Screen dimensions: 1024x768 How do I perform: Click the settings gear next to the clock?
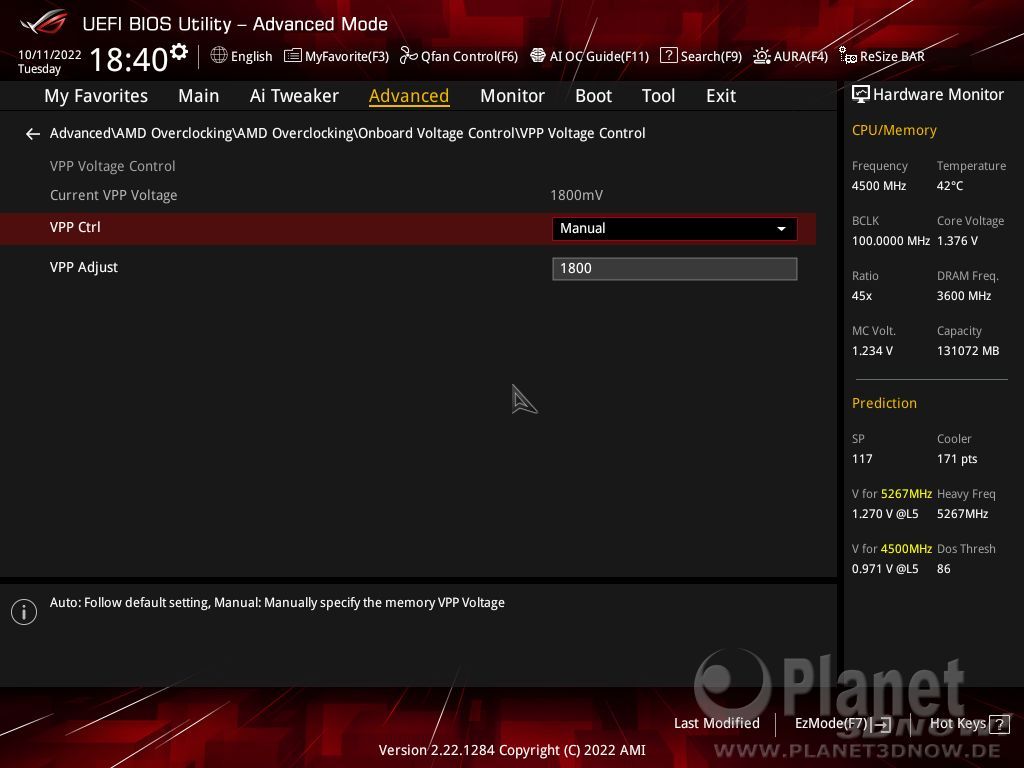179,52
